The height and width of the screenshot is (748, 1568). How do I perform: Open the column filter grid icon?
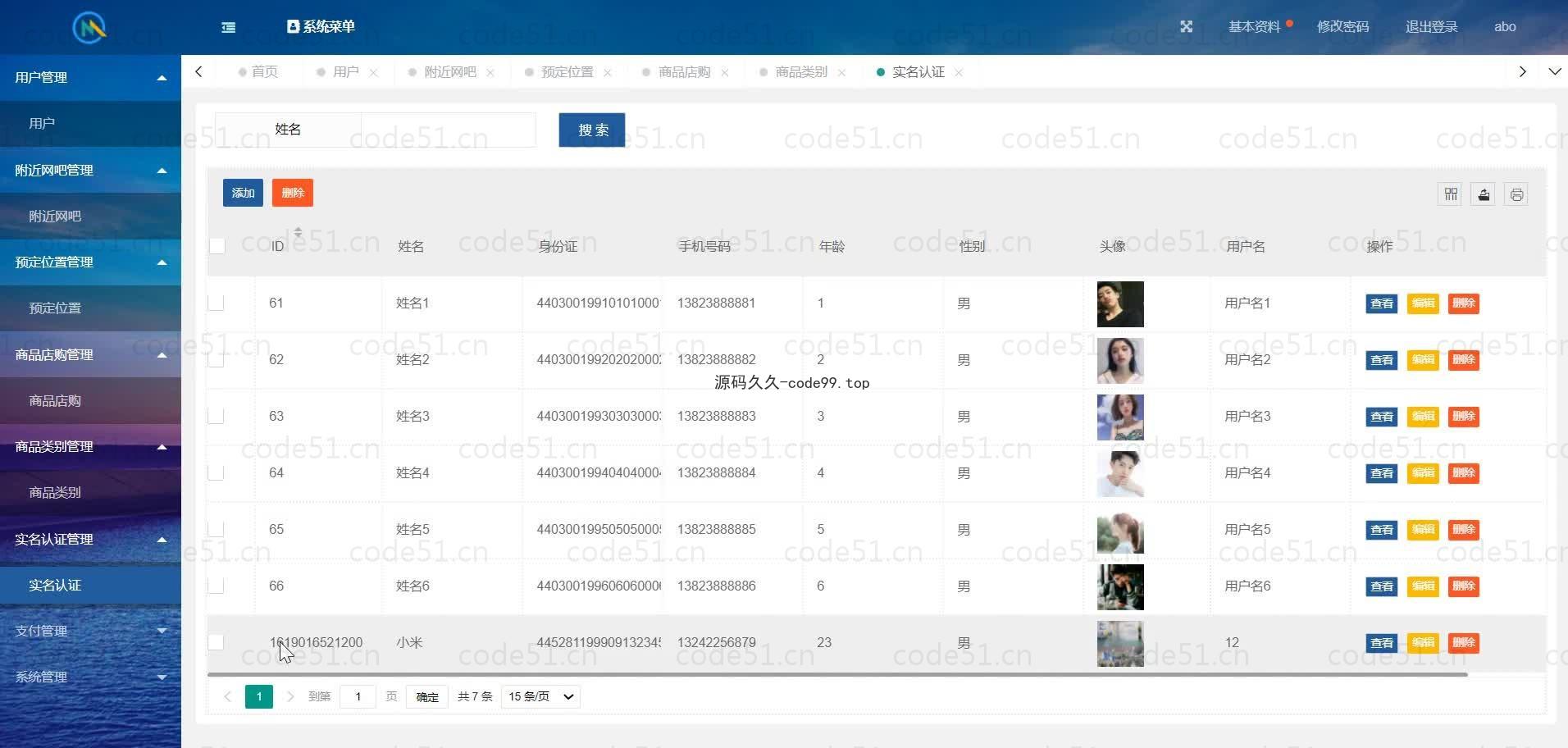[x=1450, y=194]
